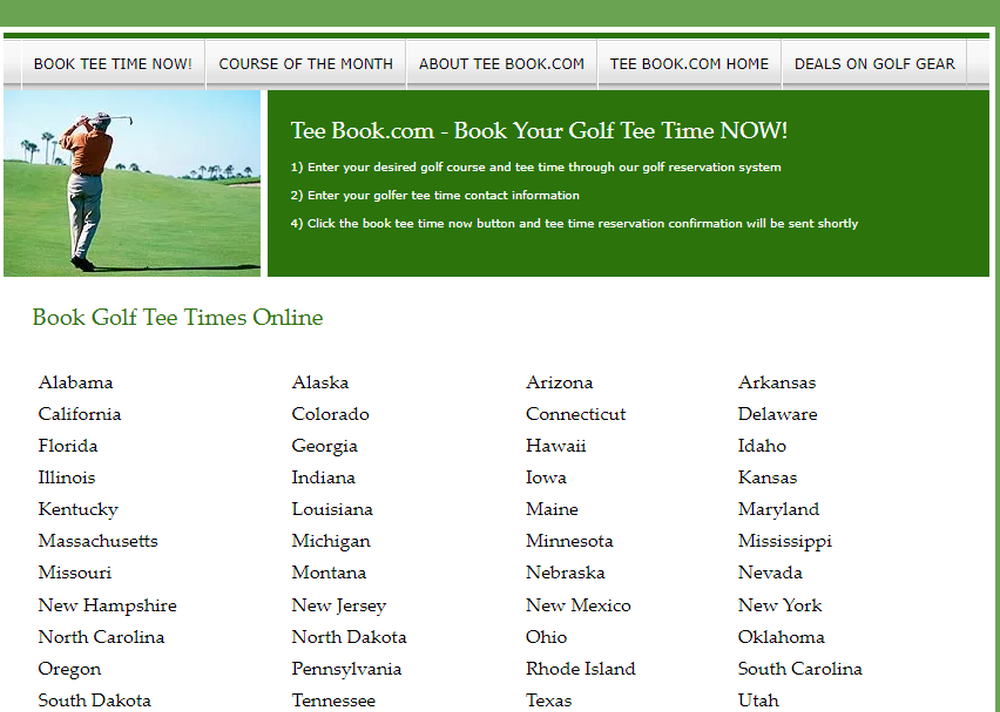Click the golfer swinging photo
The image size is (1000, 712).
pos(132,183)
